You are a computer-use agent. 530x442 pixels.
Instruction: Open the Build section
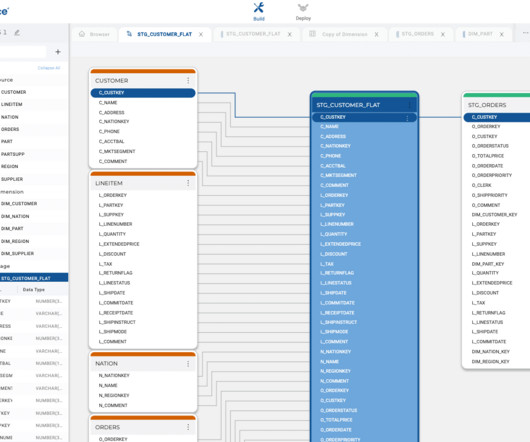point(259,11)
